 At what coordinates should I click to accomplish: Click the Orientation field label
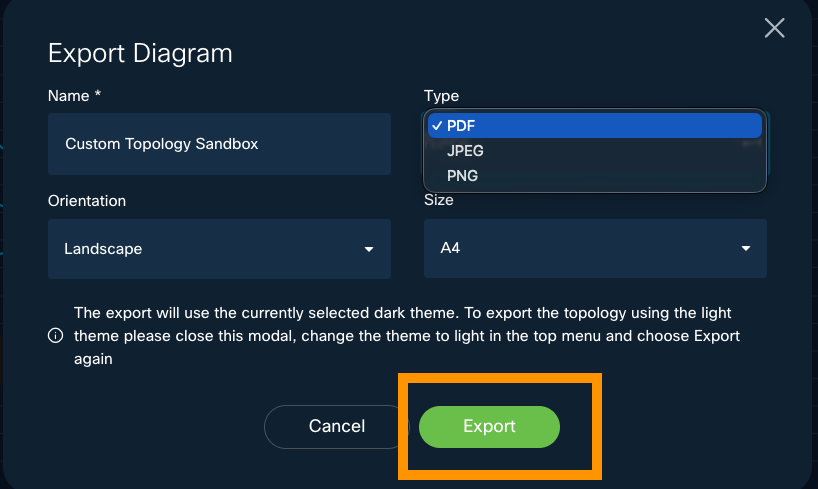87,201
